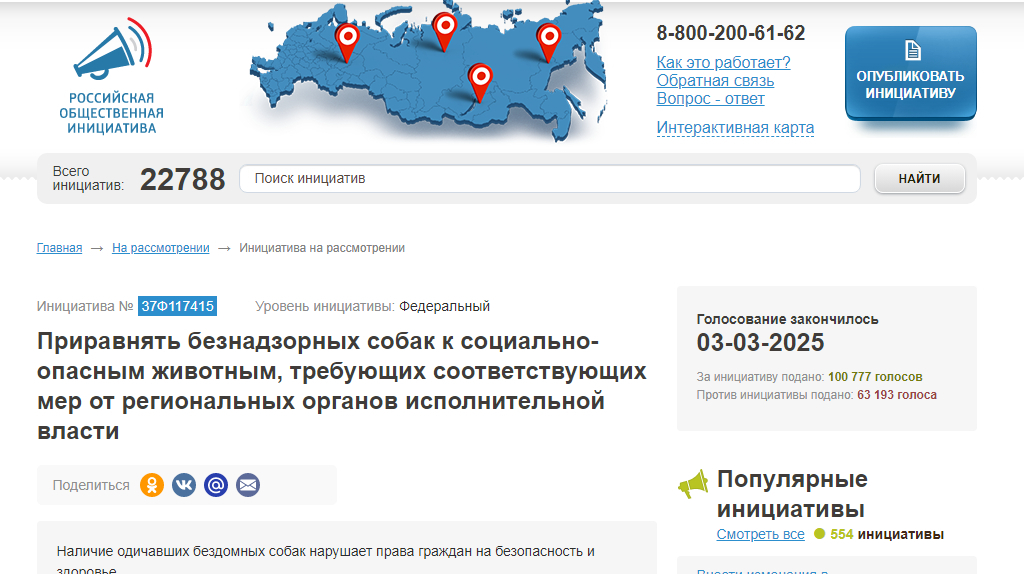Click the eastern map pin on map
Screen dimensions: 1024x574
pos(549,42)
